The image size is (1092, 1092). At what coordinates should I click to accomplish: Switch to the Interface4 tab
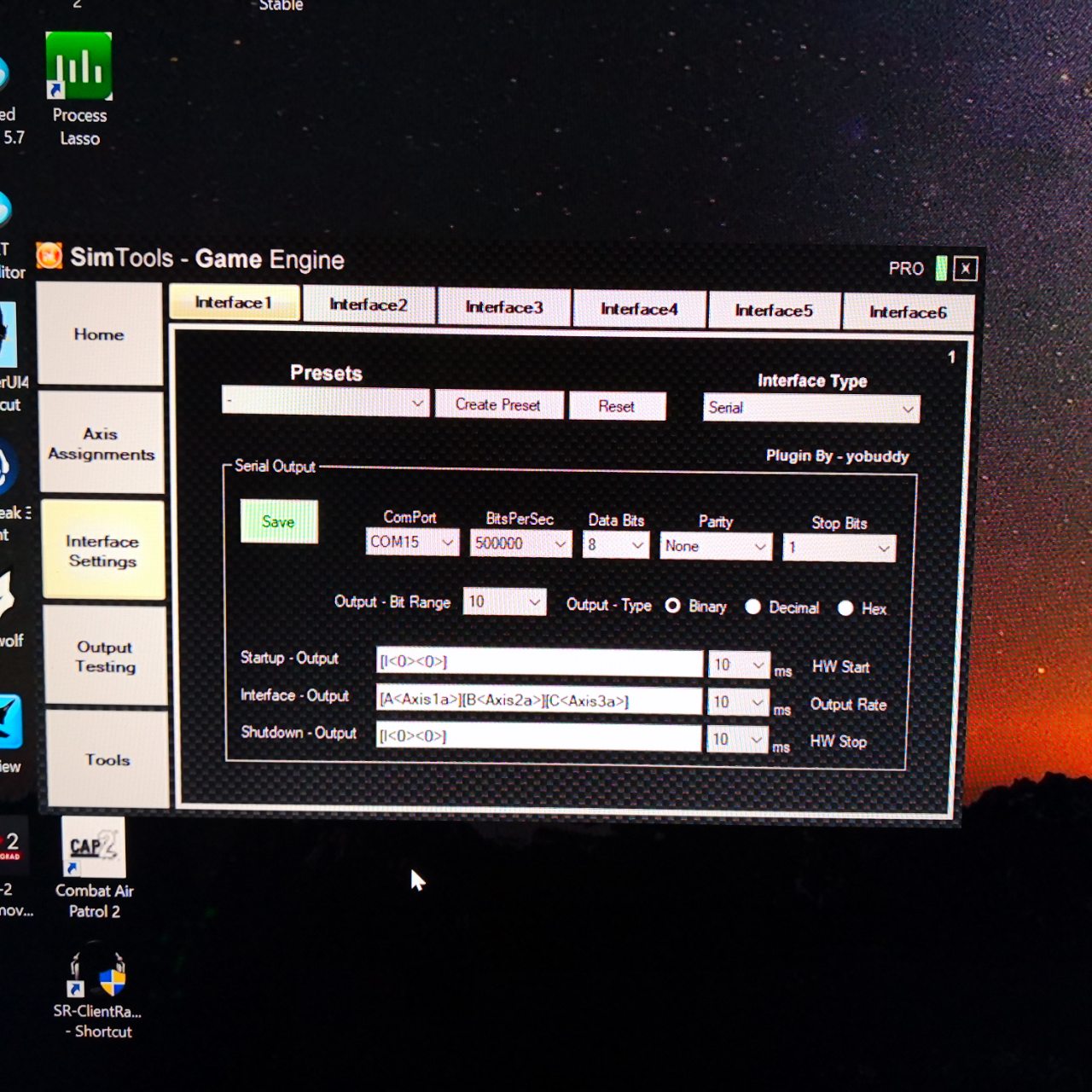(639, 309)
